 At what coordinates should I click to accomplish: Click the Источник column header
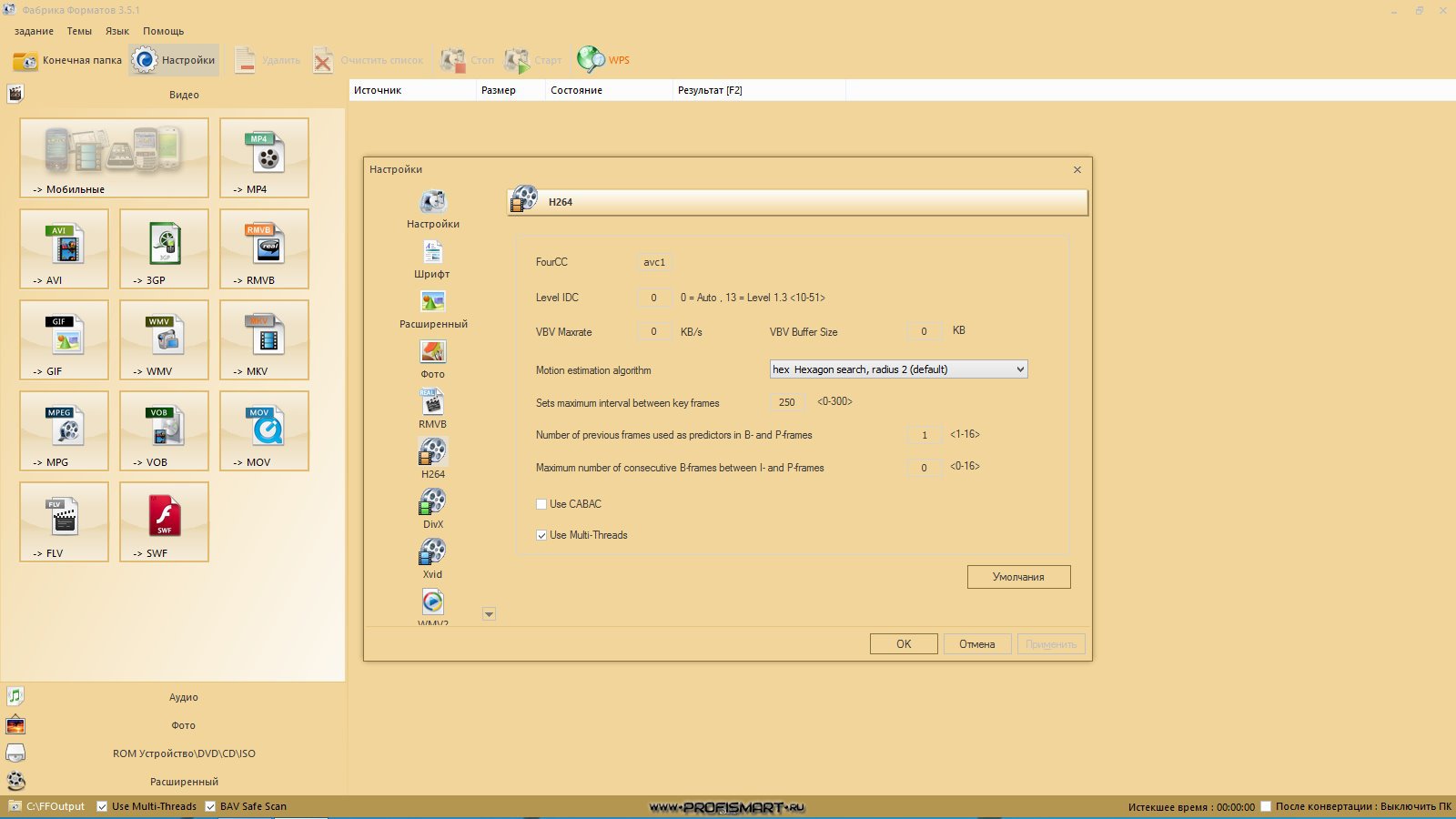[x=412, y=90]
